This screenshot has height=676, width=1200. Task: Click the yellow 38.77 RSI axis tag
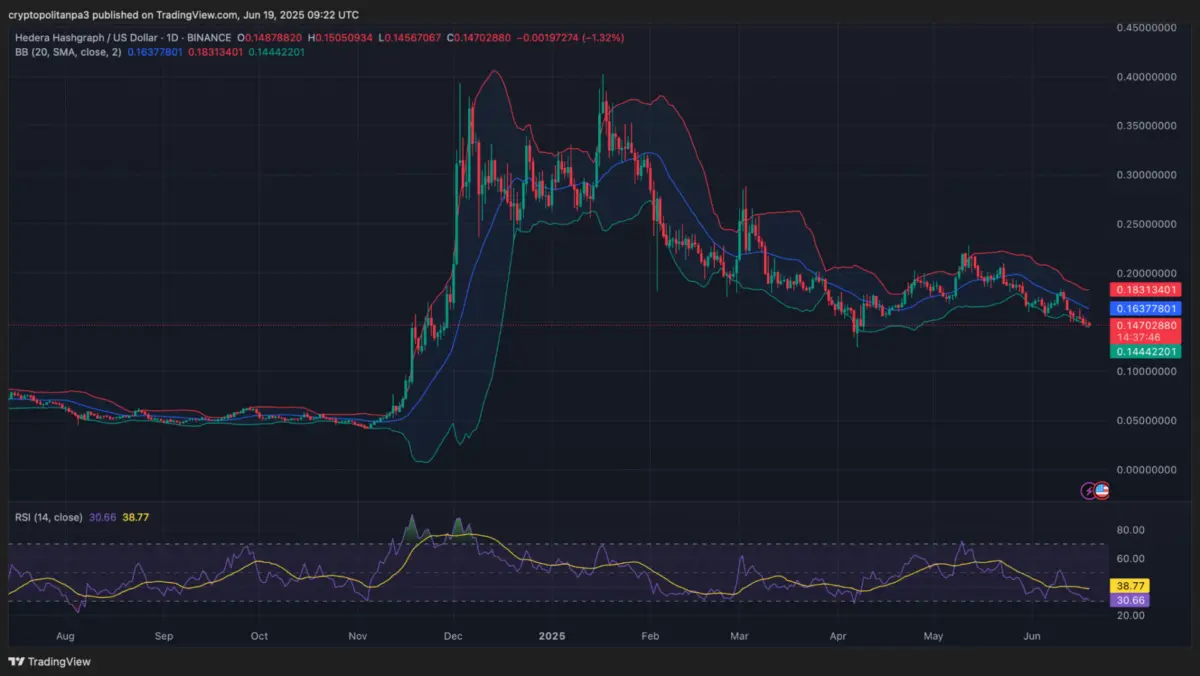[x=1132, y=586]
